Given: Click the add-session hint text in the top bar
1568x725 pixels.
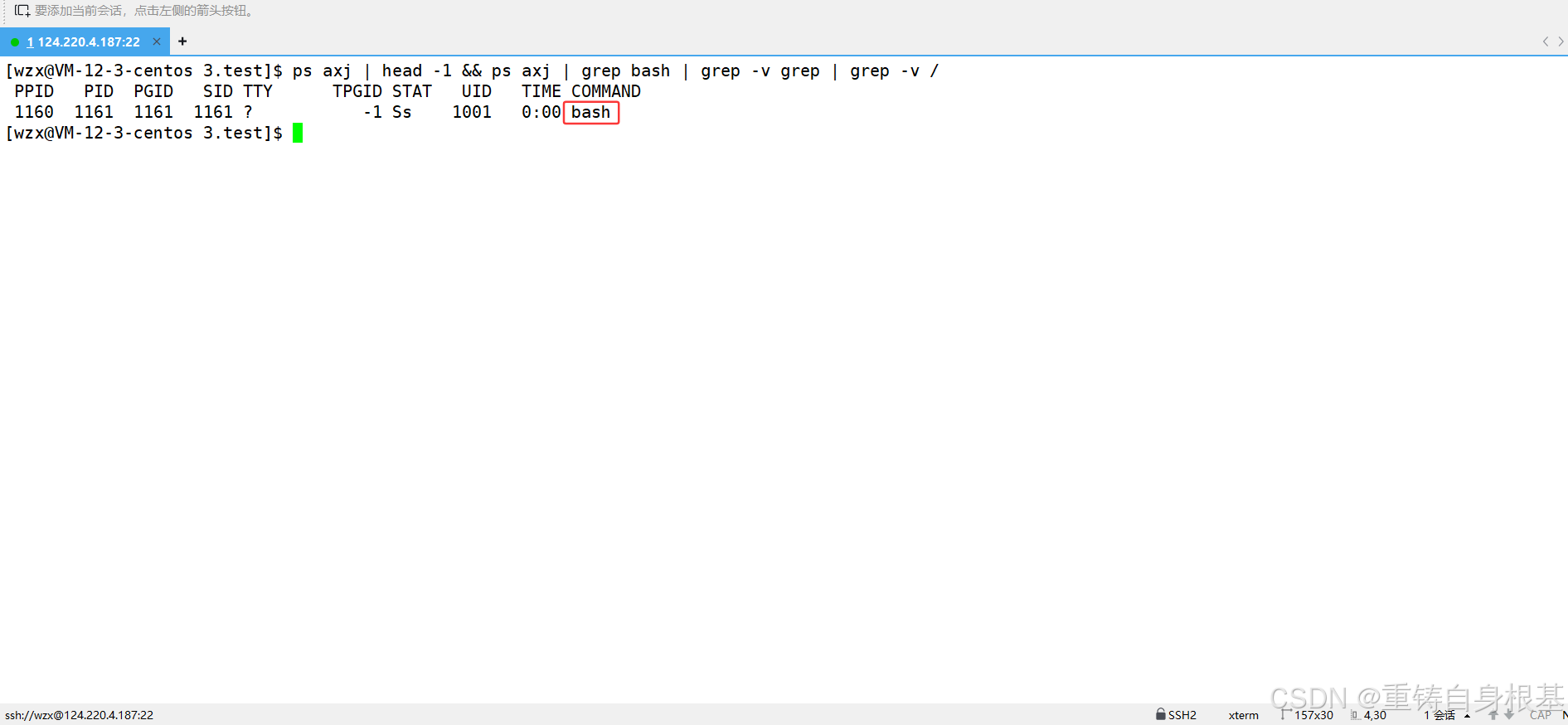Looking at the screenshot, I should coord(144,11).
